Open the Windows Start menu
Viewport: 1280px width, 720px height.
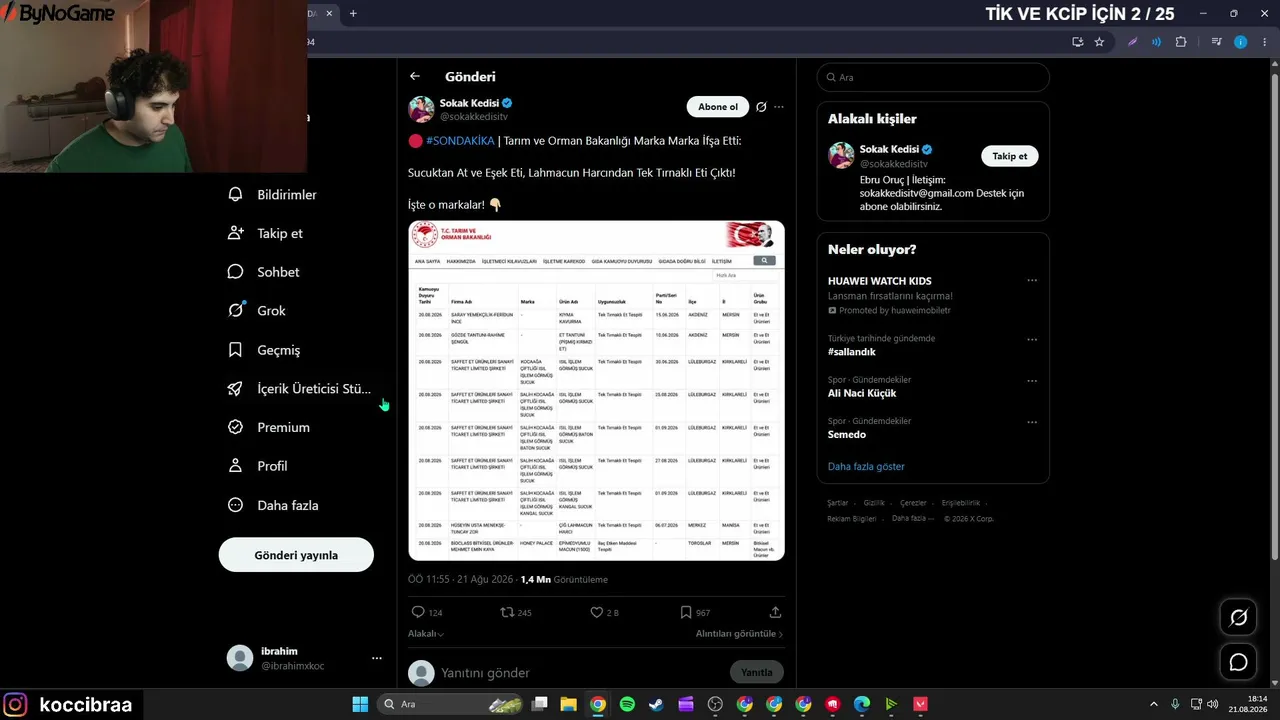(x=360, y=704)
